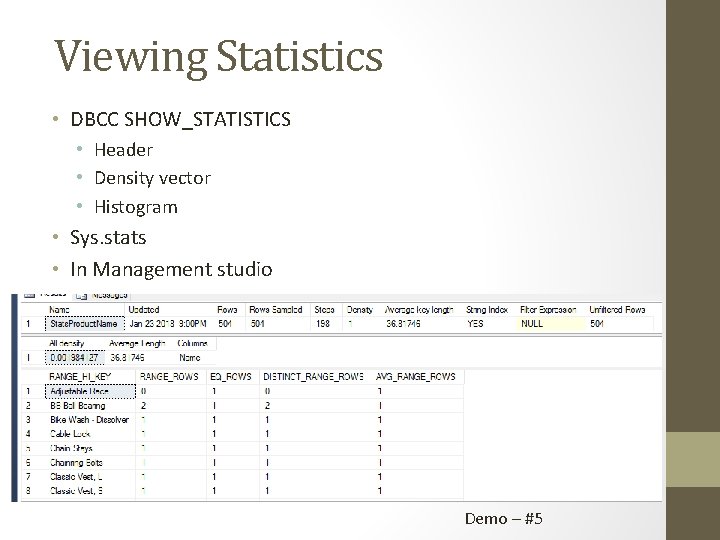Screen dimensions: 720x540
Task: Click the Density column header in the first grid
Action: (x=360, y=310)
